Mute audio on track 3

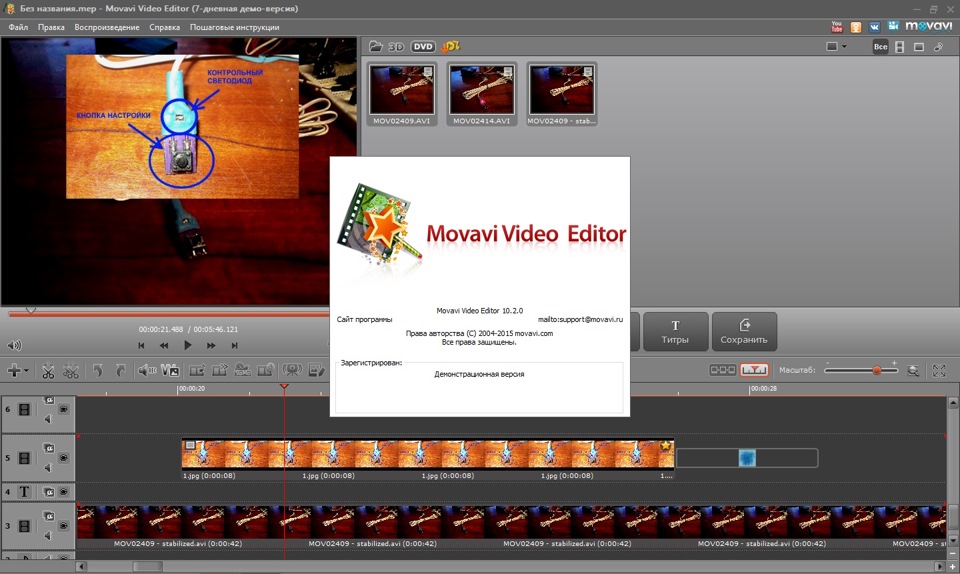[x=48, y=536]
